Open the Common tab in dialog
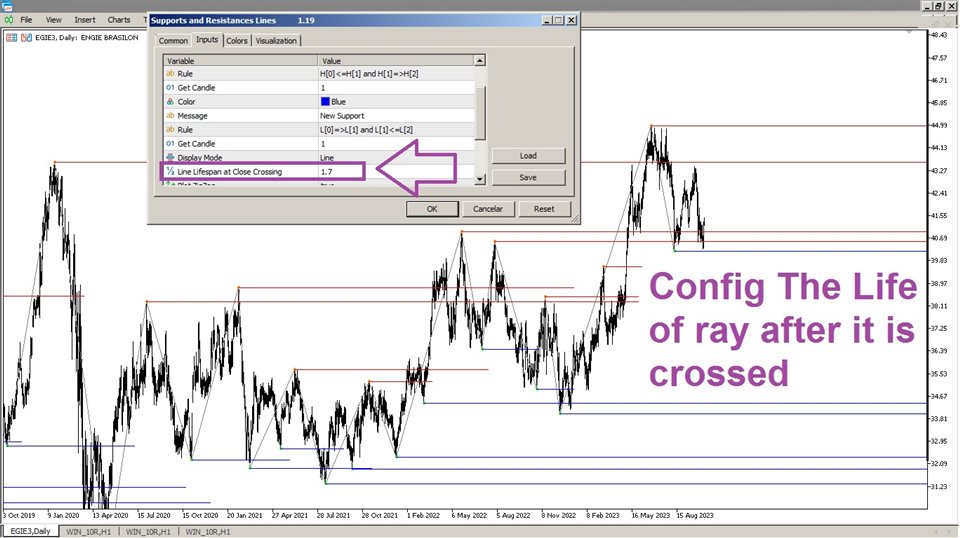 point(173,41)
